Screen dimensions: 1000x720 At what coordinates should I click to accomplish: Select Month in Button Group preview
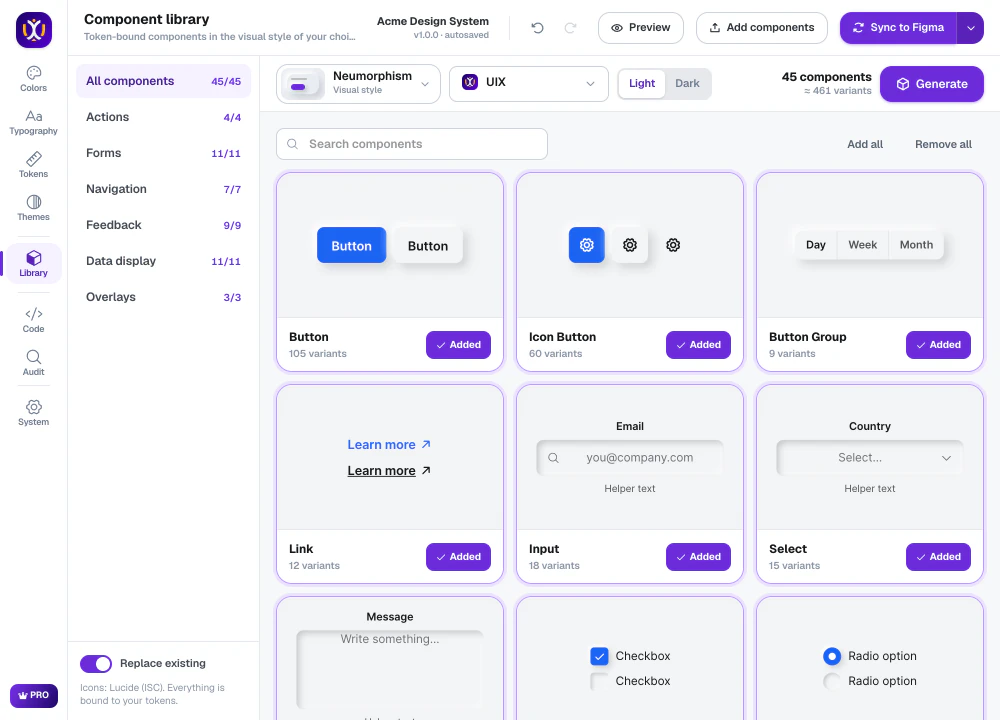(916, 245)
